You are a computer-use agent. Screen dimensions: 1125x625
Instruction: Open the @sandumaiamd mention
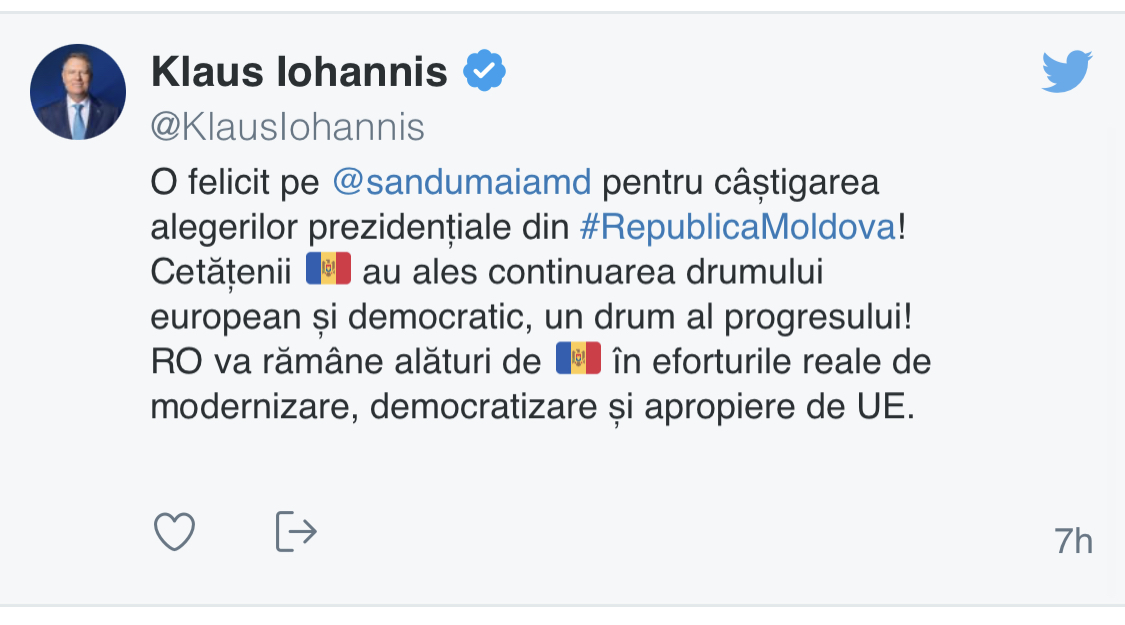(x=462, y=183)
